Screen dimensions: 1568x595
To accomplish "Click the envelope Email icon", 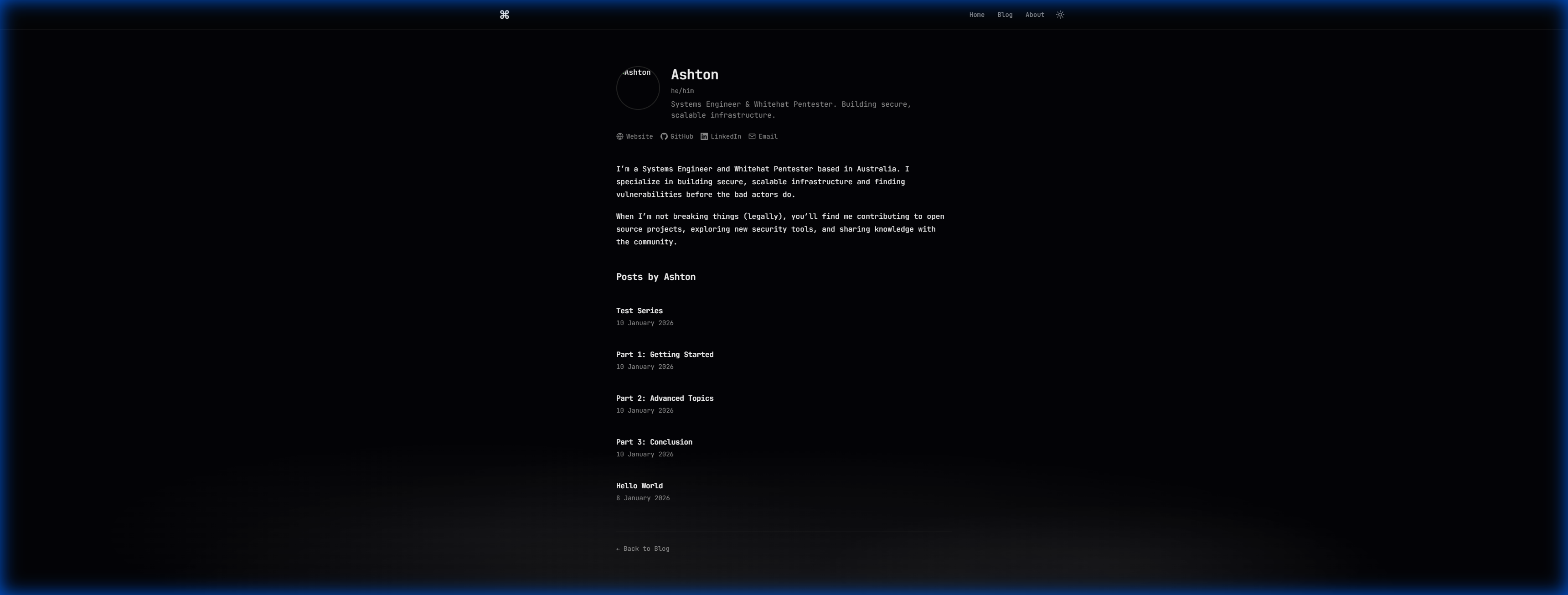I will pos(752,136).
